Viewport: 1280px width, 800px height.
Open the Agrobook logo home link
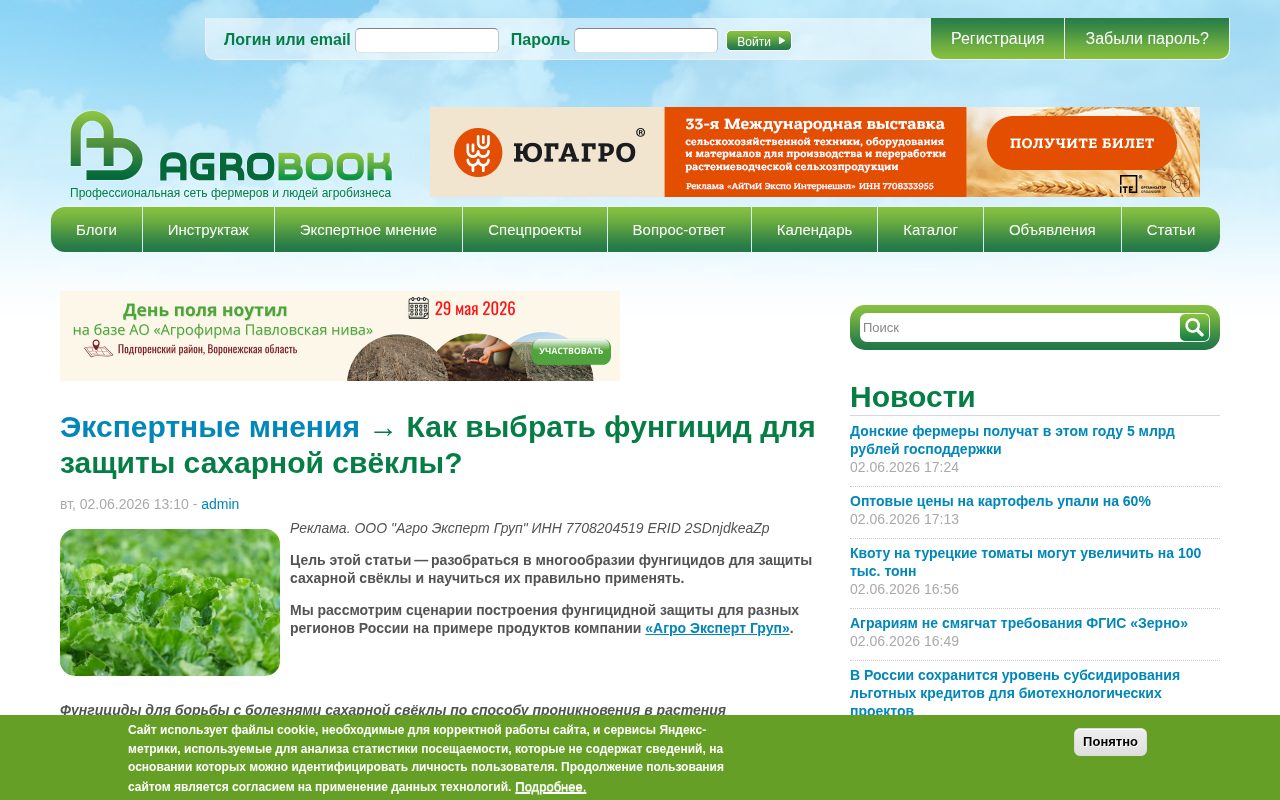(x=231, y=147)
